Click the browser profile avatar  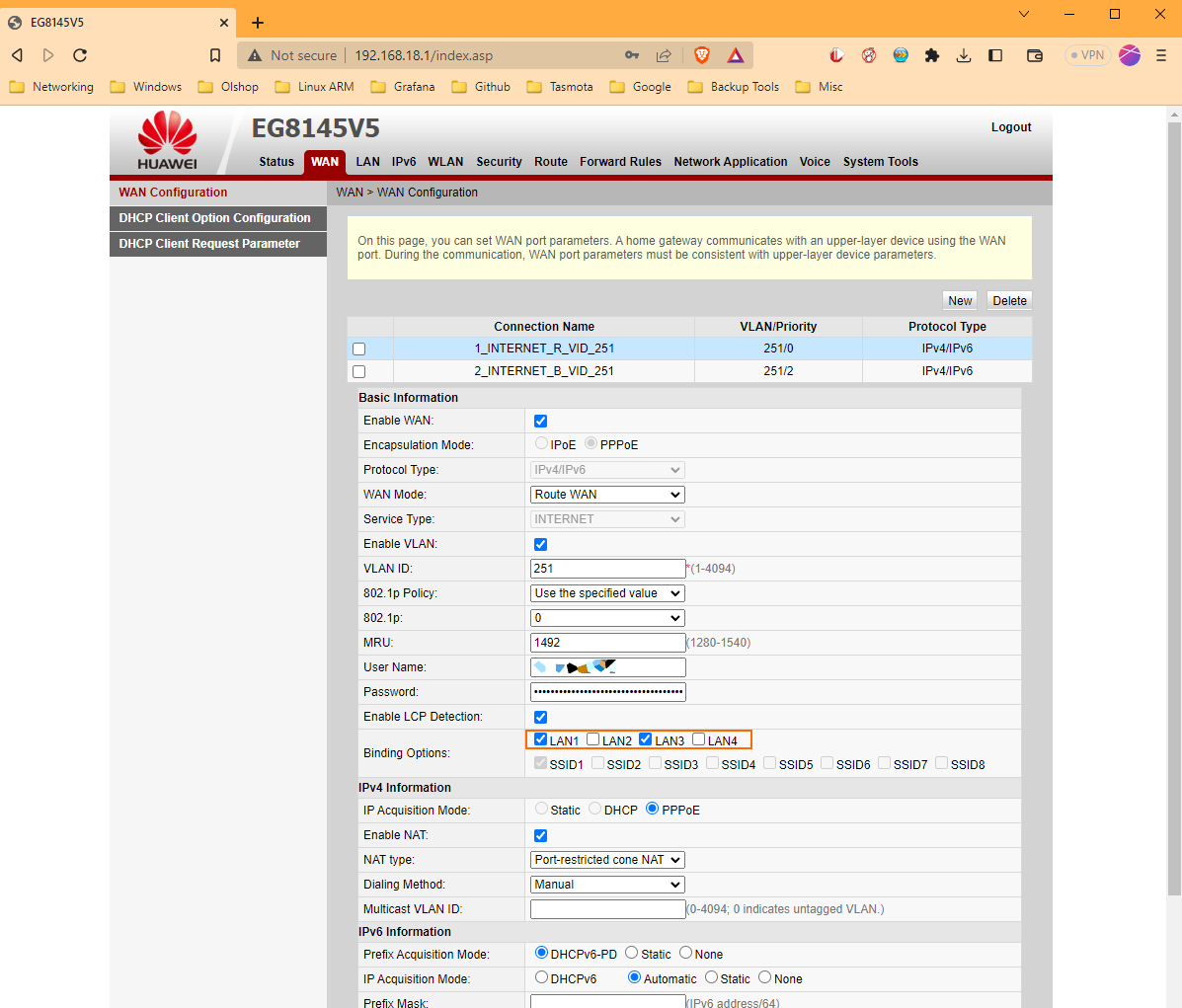(1129, 55)
